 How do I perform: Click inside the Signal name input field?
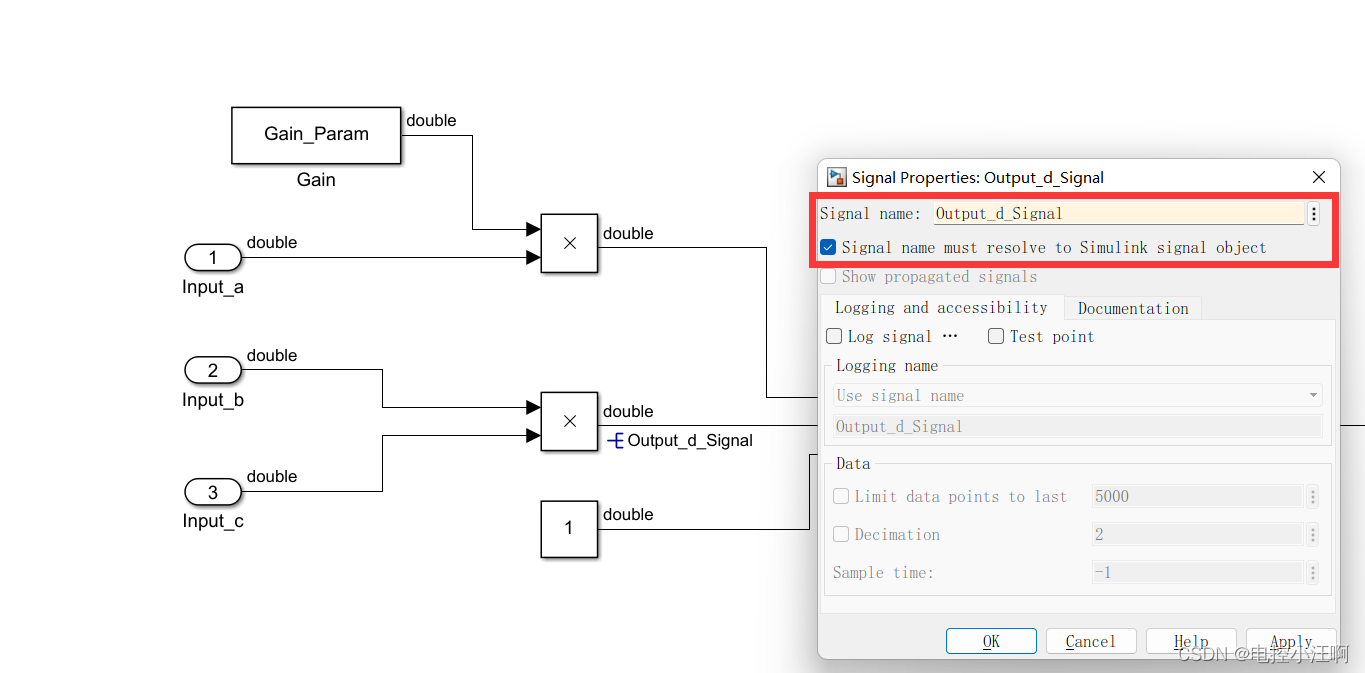coord(1100,213)
